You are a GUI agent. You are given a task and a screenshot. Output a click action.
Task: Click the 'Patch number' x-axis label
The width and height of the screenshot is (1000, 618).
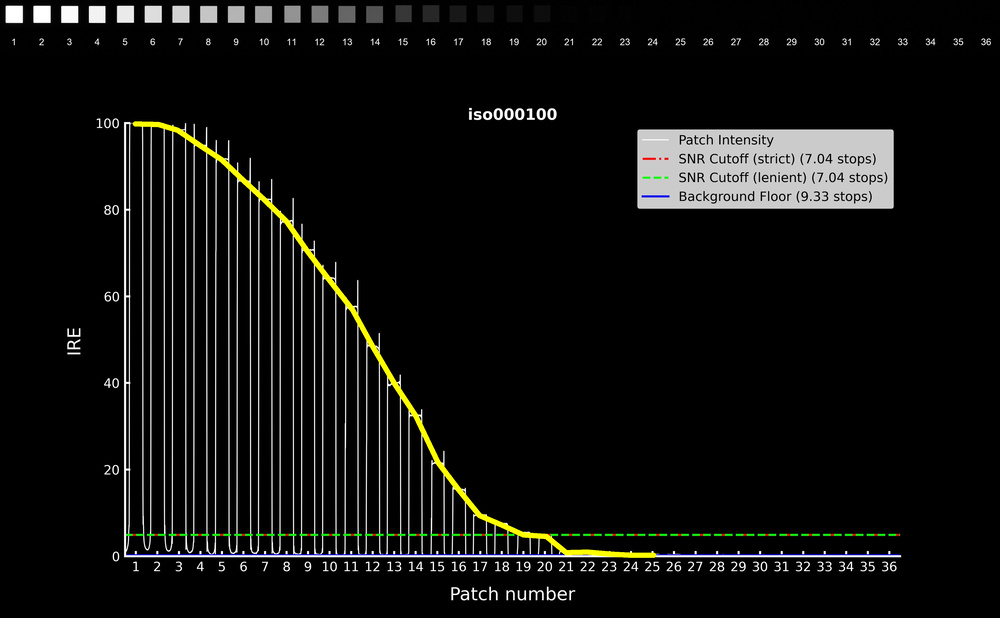(512, 595)
